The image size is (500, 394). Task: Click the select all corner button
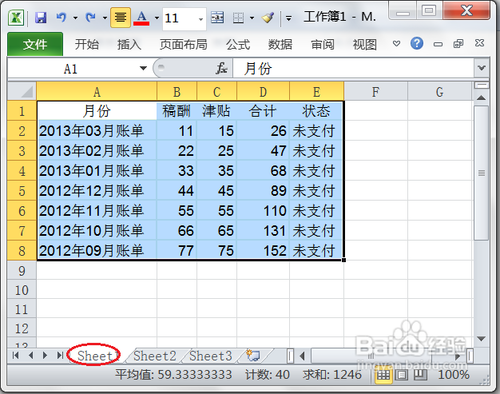(22, 92)
